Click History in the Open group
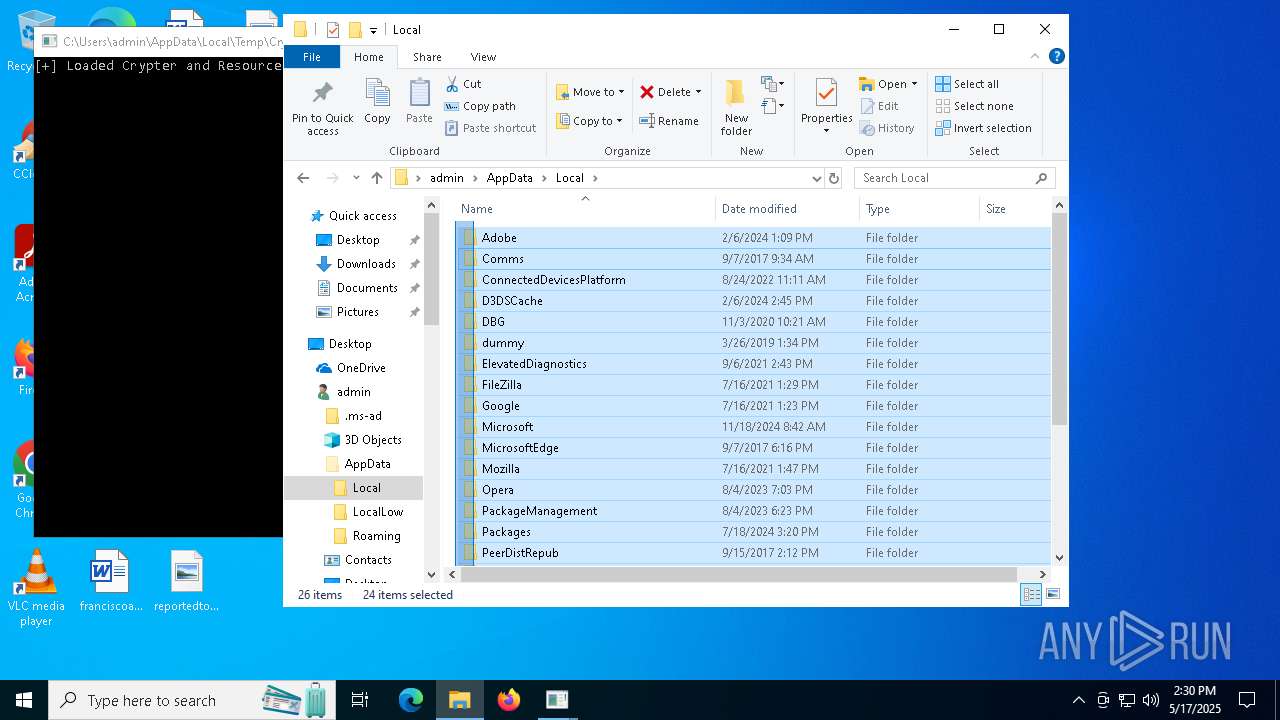Image resolution: width=1280 pixels, height=720 pixels. [887, 128]
